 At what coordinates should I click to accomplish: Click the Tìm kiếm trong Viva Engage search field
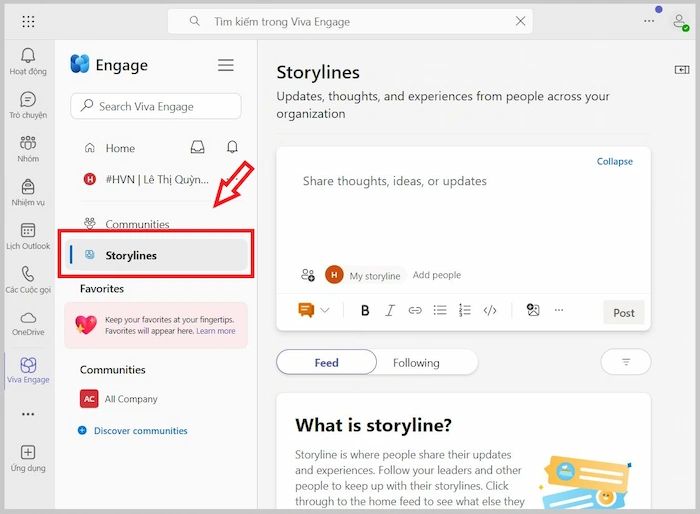[x=350, y=21]
